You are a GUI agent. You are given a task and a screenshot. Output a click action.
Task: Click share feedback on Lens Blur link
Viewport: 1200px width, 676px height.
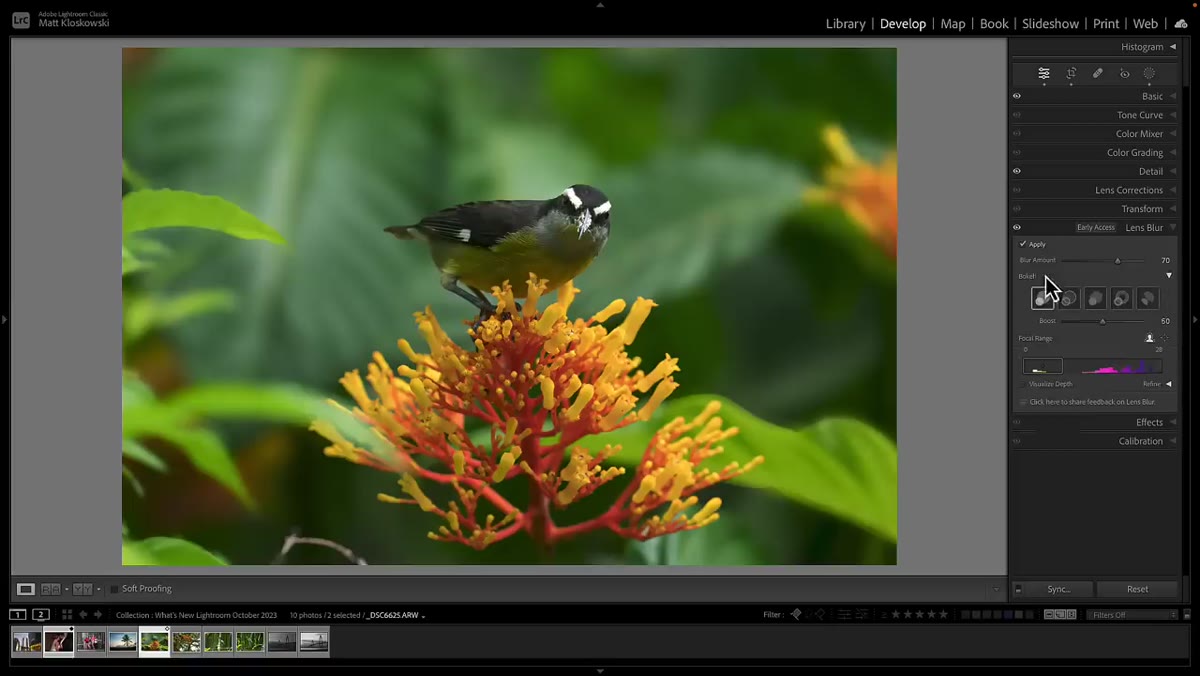click(x=1092, y=402)
